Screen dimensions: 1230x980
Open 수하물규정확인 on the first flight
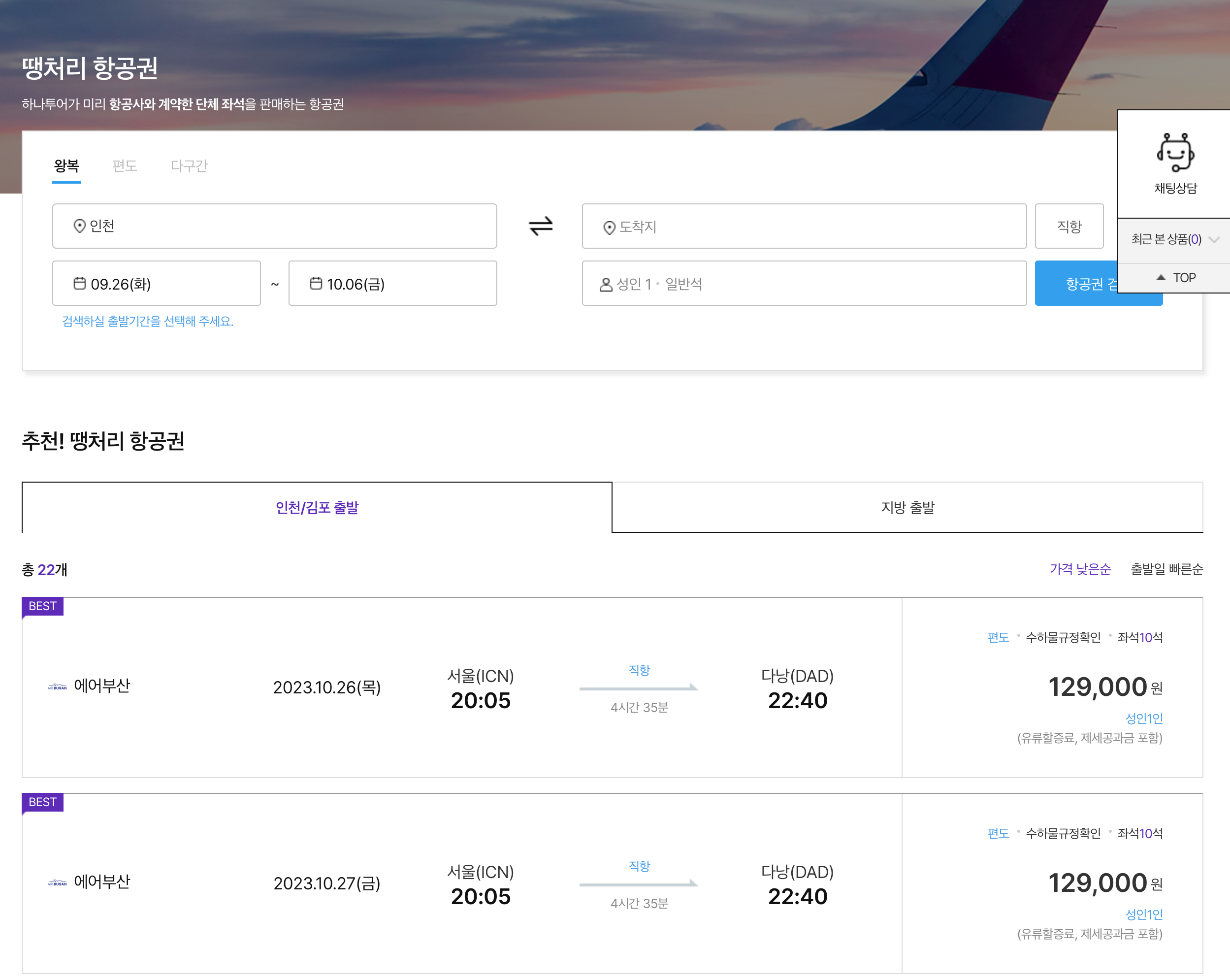(1064, 637)
